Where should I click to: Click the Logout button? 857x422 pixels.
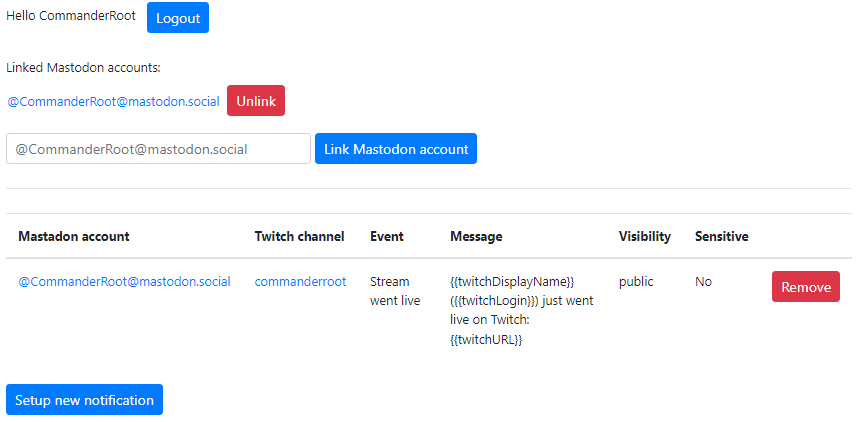178,17
